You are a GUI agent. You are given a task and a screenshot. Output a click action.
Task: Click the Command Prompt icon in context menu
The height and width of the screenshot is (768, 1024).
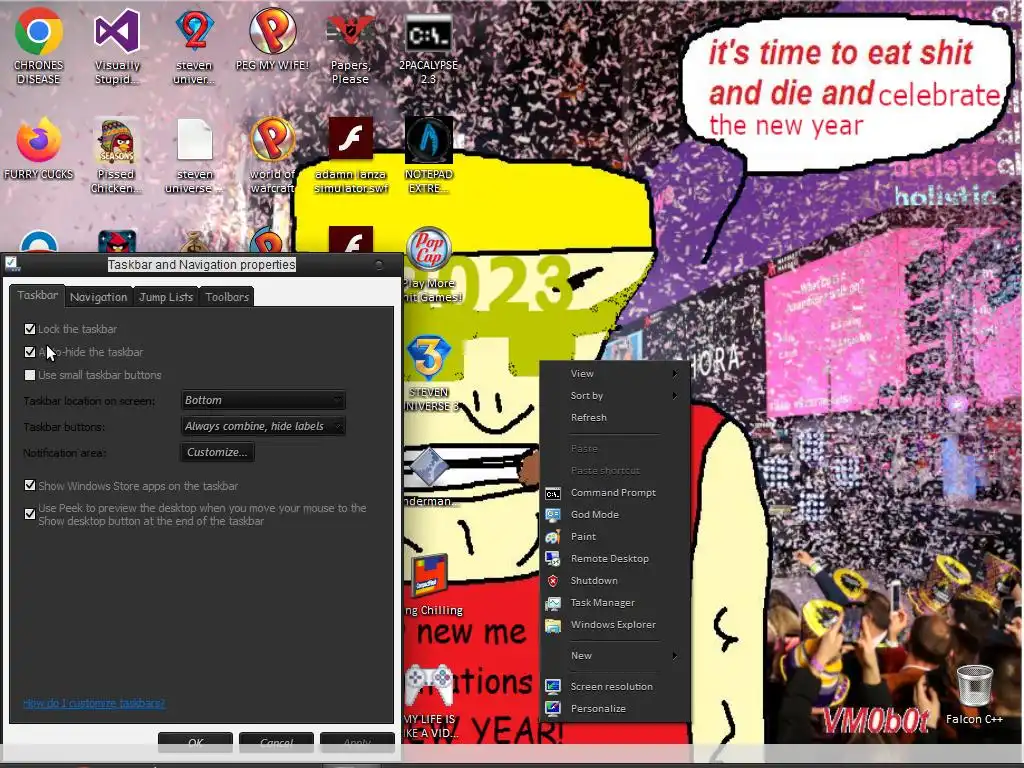tap(552, 493)
